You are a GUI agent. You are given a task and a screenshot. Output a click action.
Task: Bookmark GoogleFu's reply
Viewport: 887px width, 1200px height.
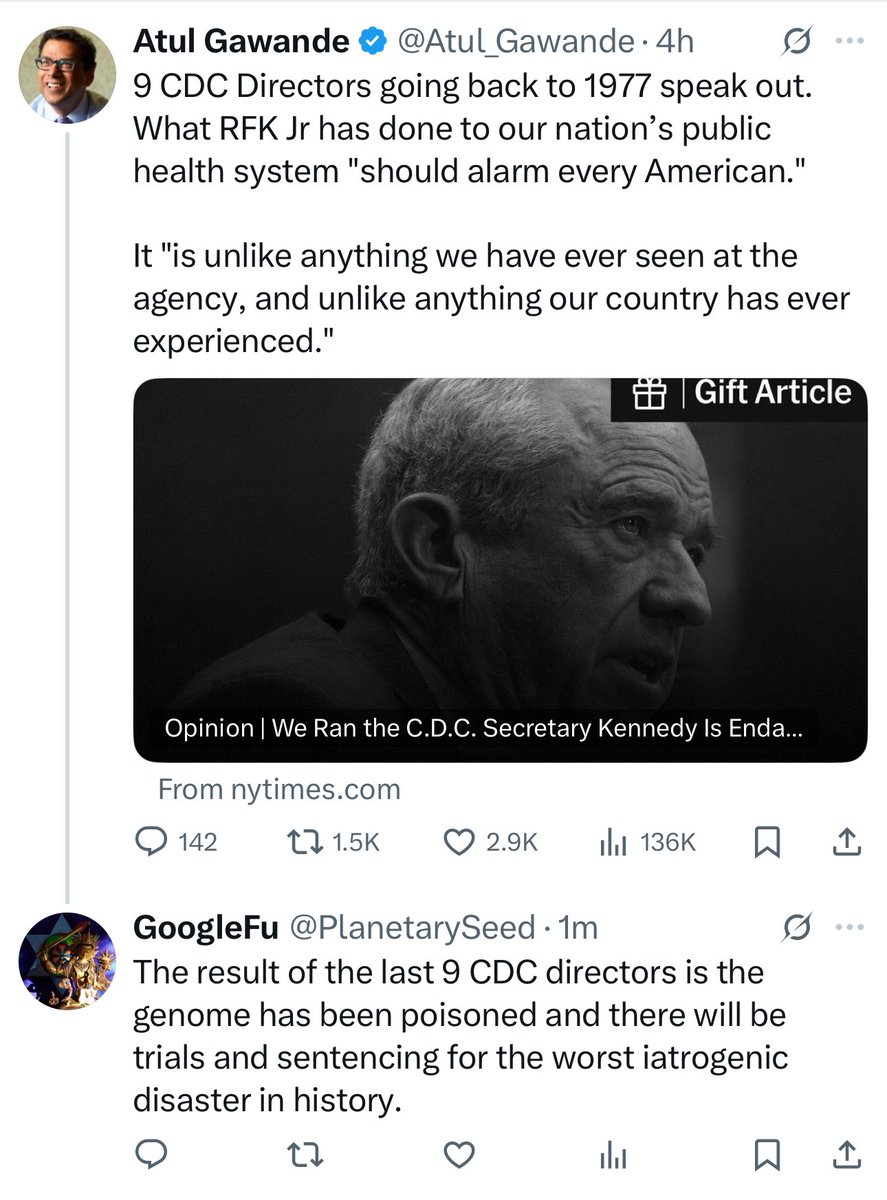pos(766,1156)
